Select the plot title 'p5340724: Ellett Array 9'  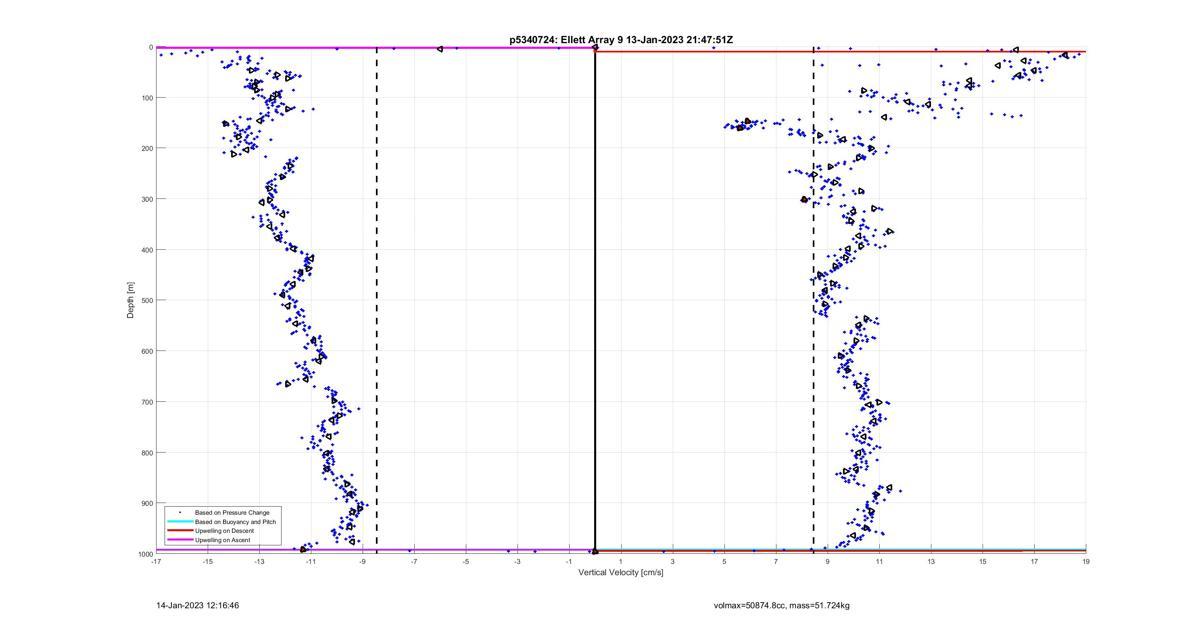pyautogui.click(x=567, y=40)
